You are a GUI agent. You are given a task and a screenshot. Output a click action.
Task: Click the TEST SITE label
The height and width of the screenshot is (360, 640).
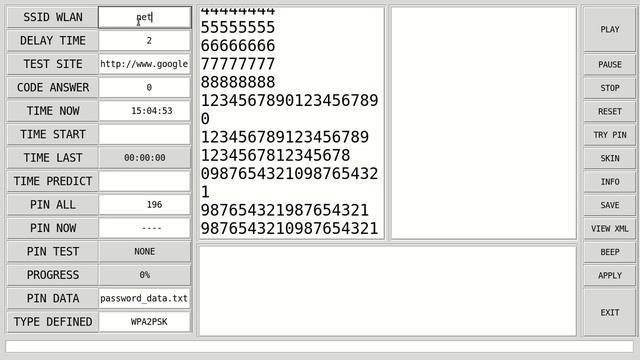tap(53, 64)
